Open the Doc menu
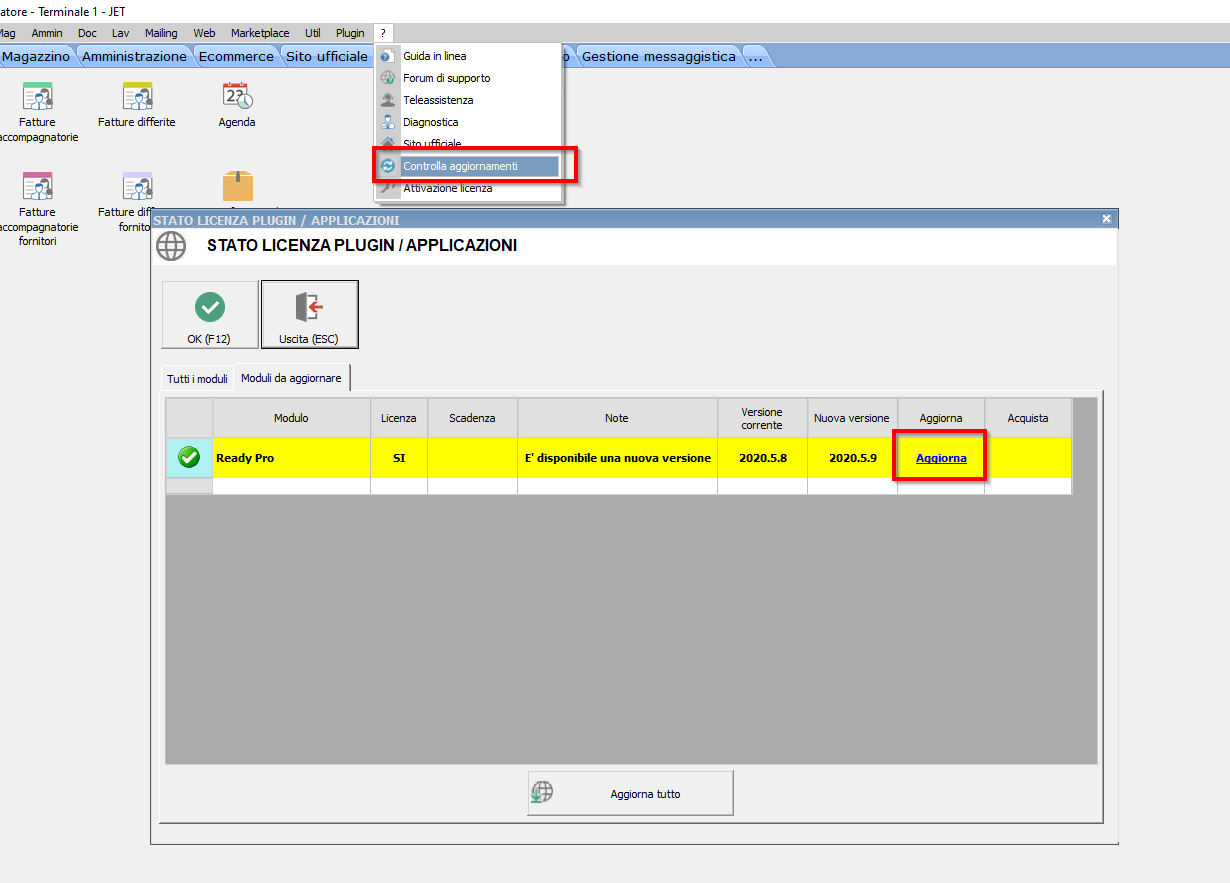This screenshot has width=1230, height=883. coord(87,33)
